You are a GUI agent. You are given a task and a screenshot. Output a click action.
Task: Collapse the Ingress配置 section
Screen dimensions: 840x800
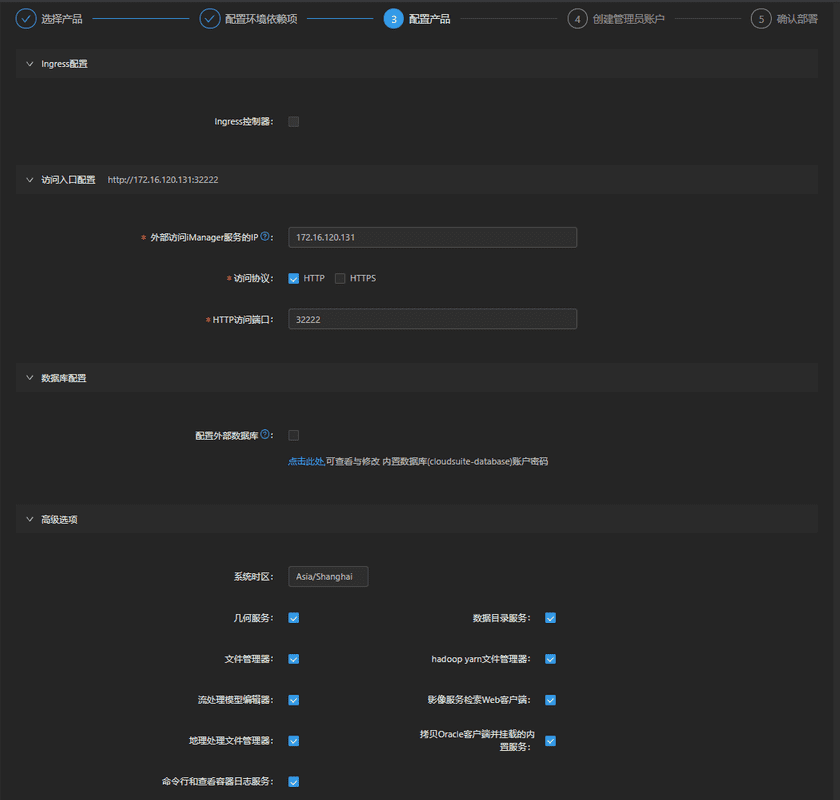[30, 64]
